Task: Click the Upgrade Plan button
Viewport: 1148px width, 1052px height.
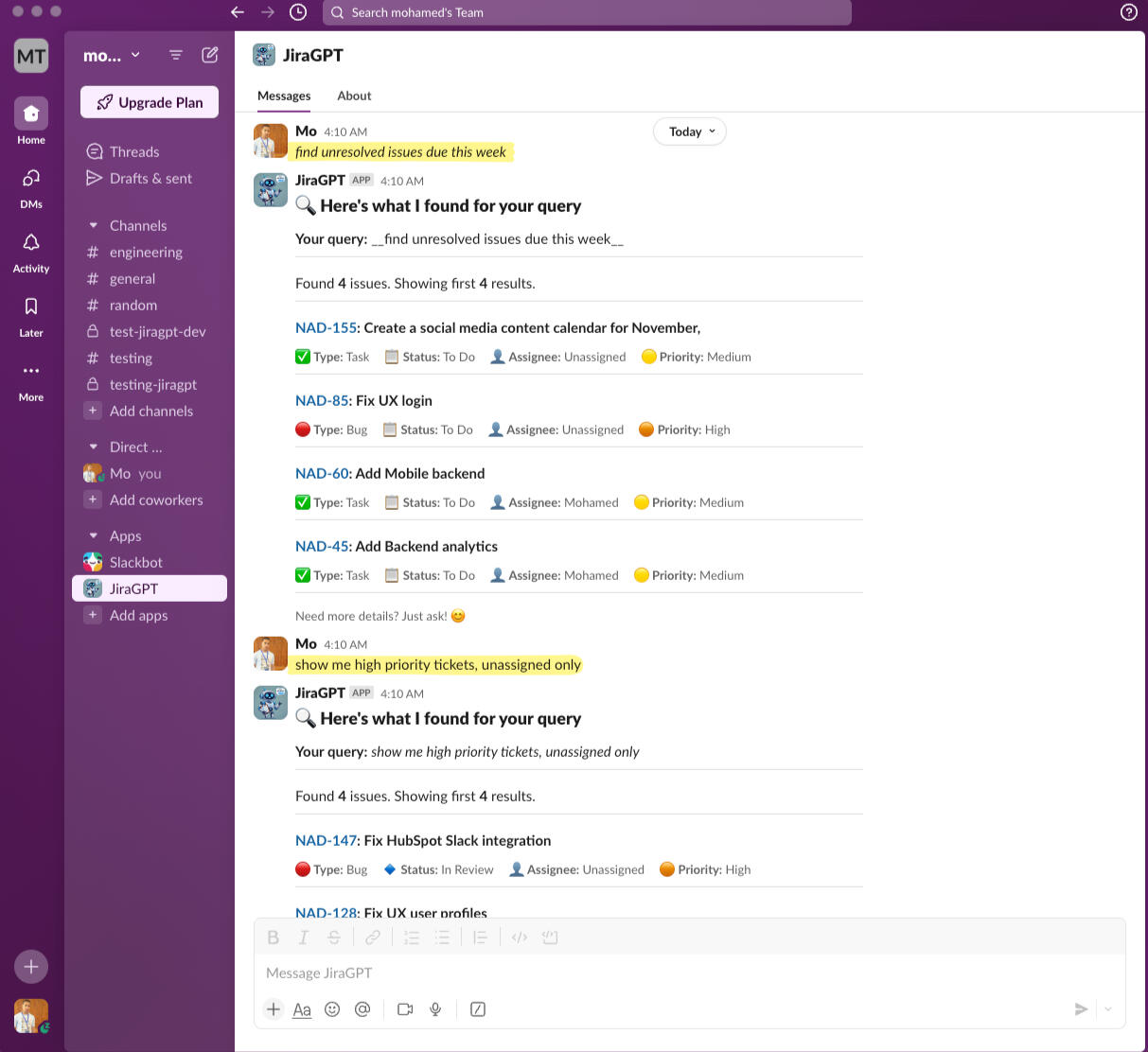Action: tap(150, 102)
